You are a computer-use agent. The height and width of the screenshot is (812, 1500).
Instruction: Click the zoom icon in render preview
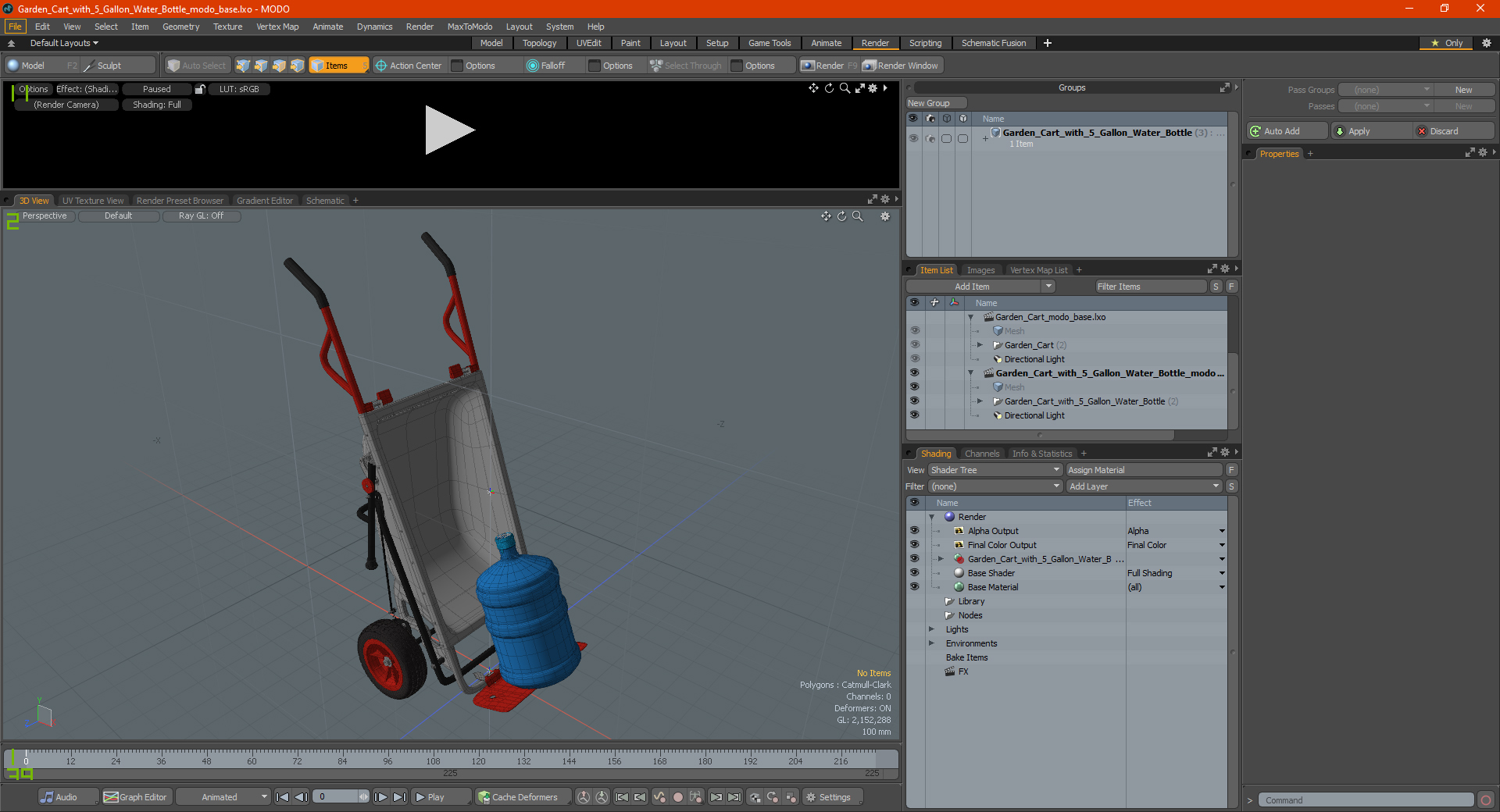[x=845, y=88]
